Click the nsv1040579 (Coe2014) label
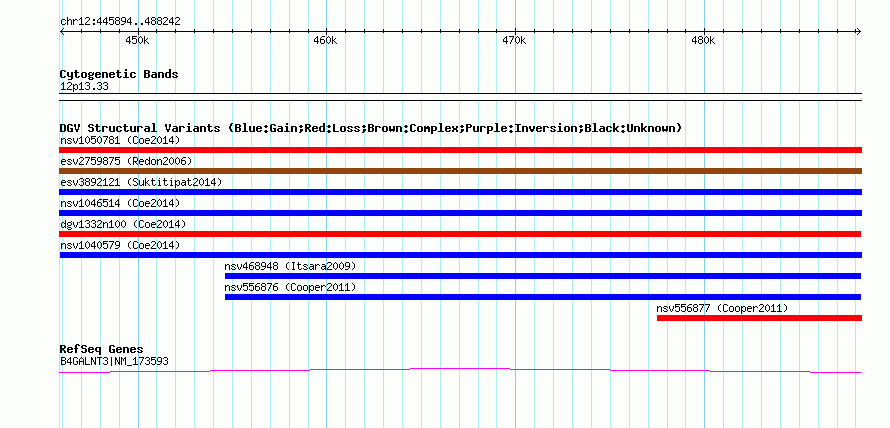The width and height of the screenshot is (890, 428). pyautogui.click(x=120, y=245)
